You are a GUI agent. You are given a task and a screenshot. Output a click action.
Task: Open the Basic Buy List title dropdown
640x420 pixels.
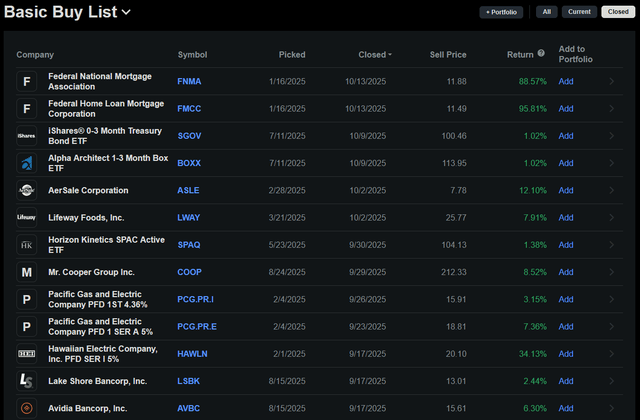(x=124, y=13)
